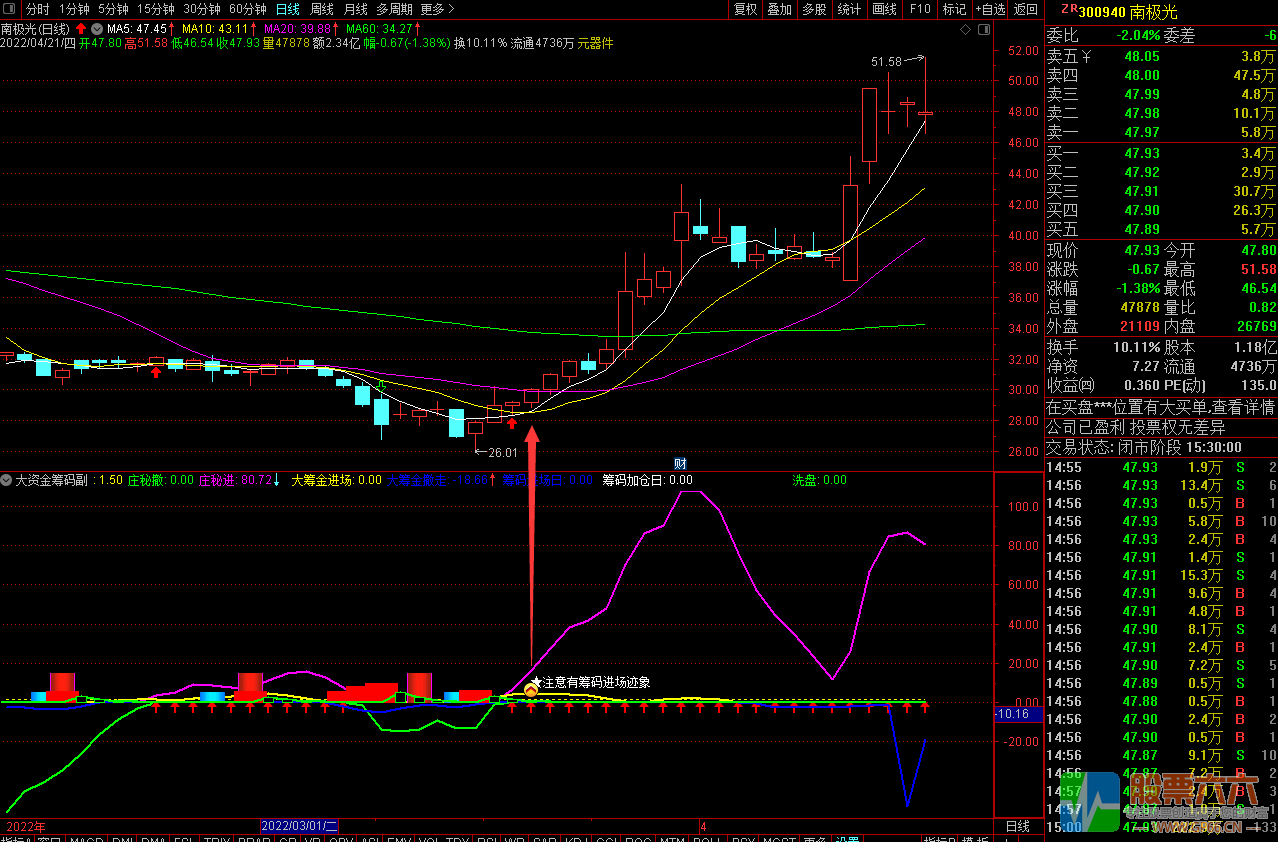Select the tick row with volume 9.6万
This screenshot has height=842, width=1278.
[1161, 593]
